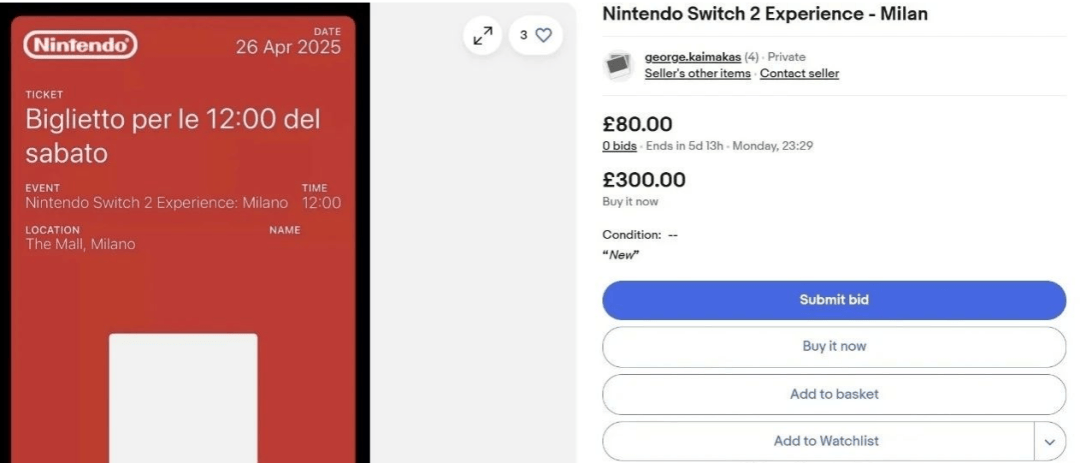Open the george.kaimakas seller profile link
Image resolution: width=1080 pixels, height=463 pixels.
(692, 57)
